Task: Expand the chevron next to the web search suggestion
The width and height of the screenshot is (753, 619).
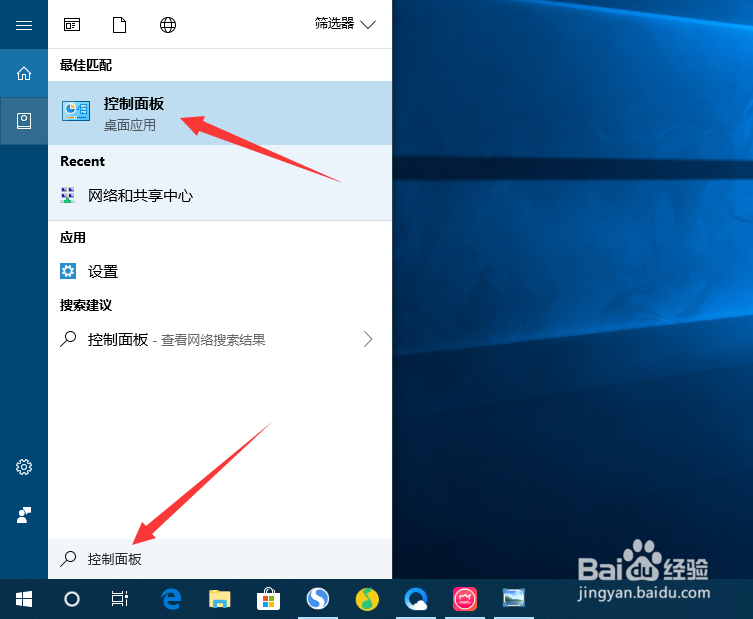Action: pos(368,339)
